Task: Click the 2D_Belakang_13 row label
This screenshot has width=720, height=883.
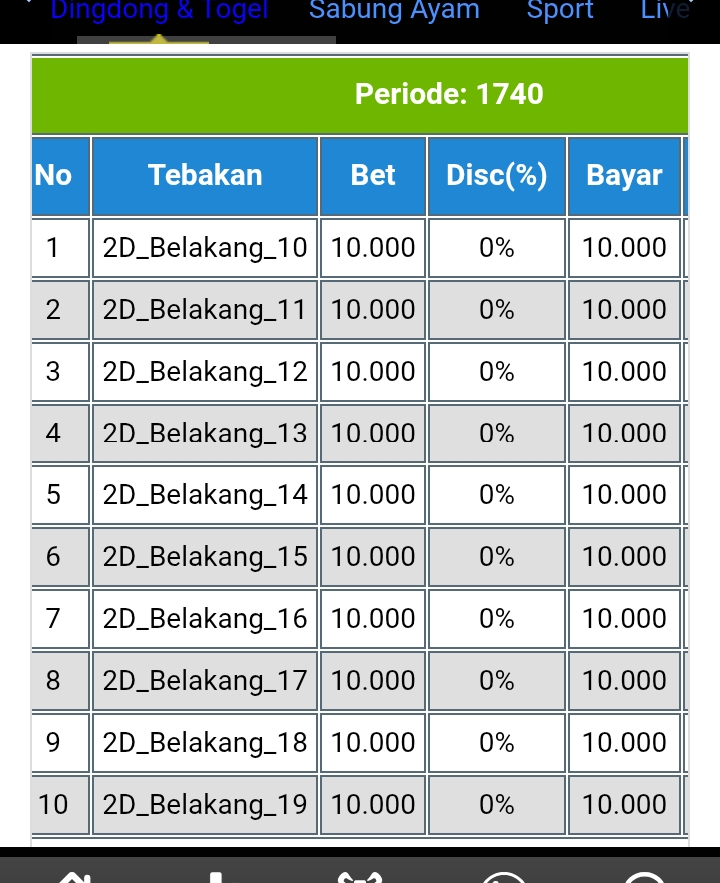Action: [x=205, y=433]
